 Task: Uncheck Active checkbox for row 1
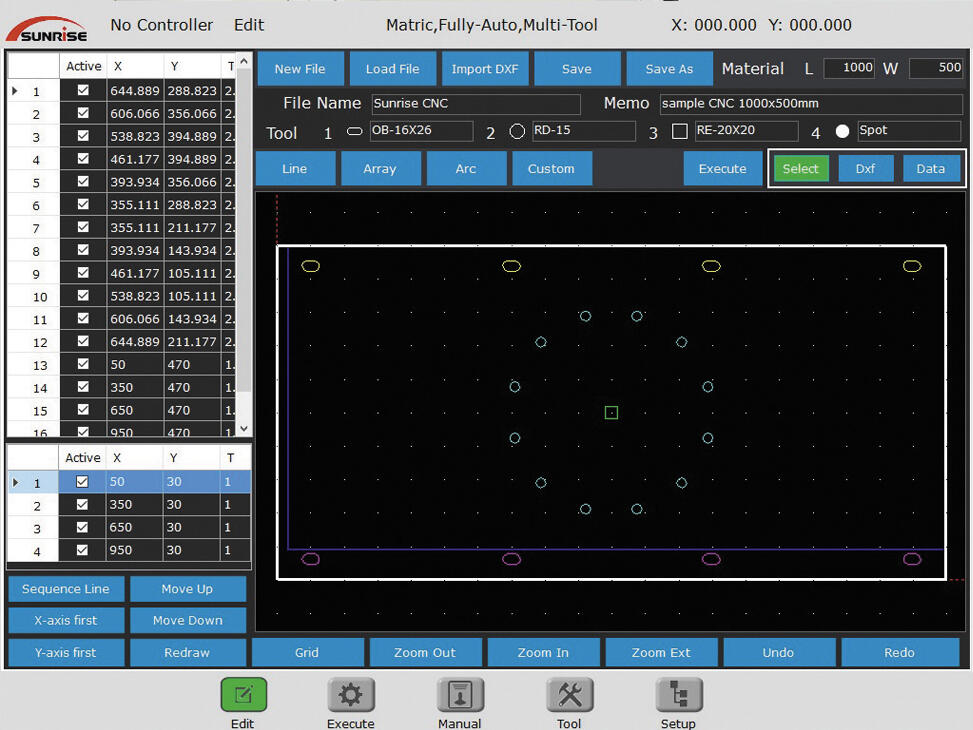[x=83, y=90]
